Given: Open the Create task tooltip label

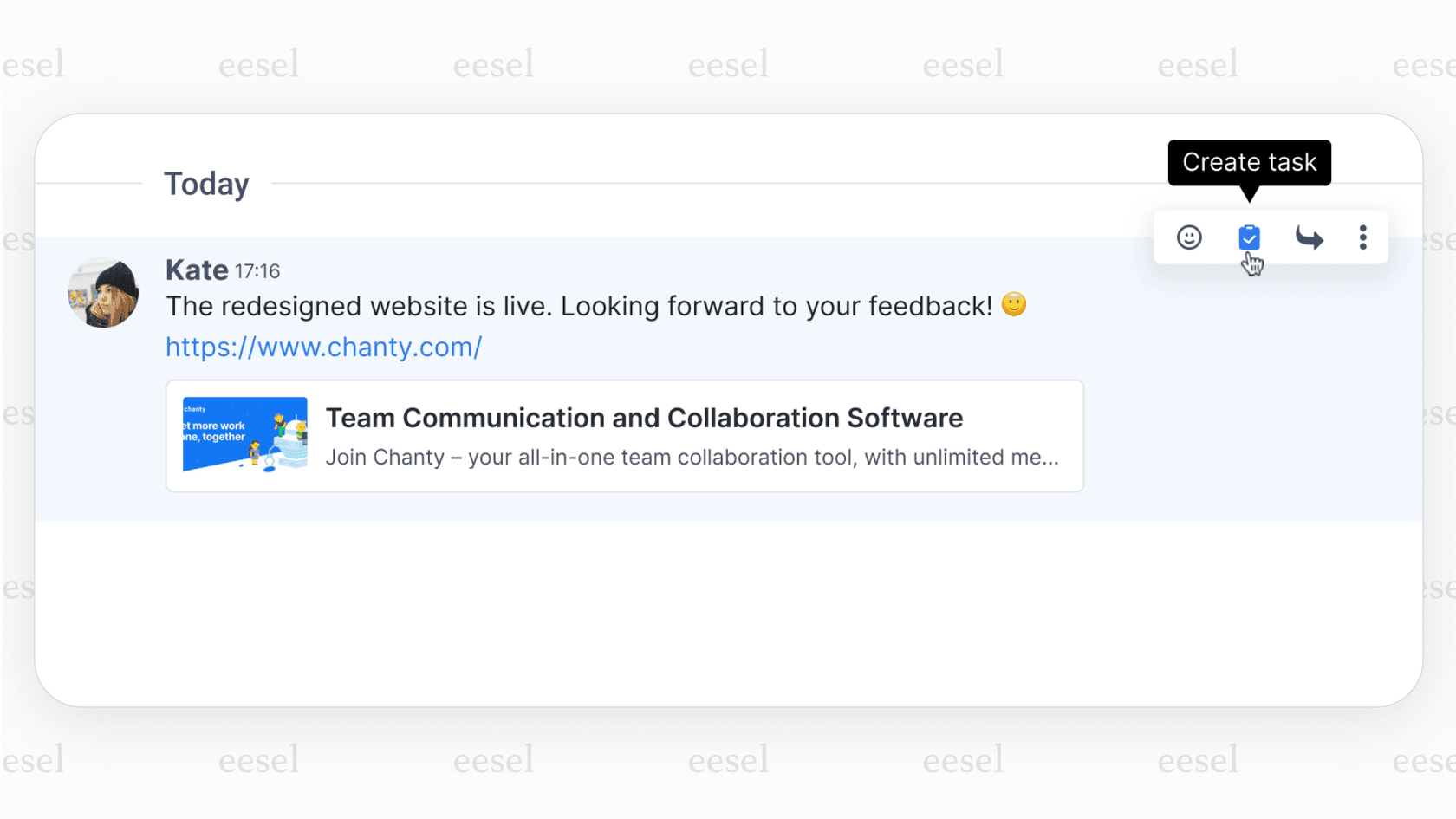Looking at the screenshot, I should point(1250,162).
